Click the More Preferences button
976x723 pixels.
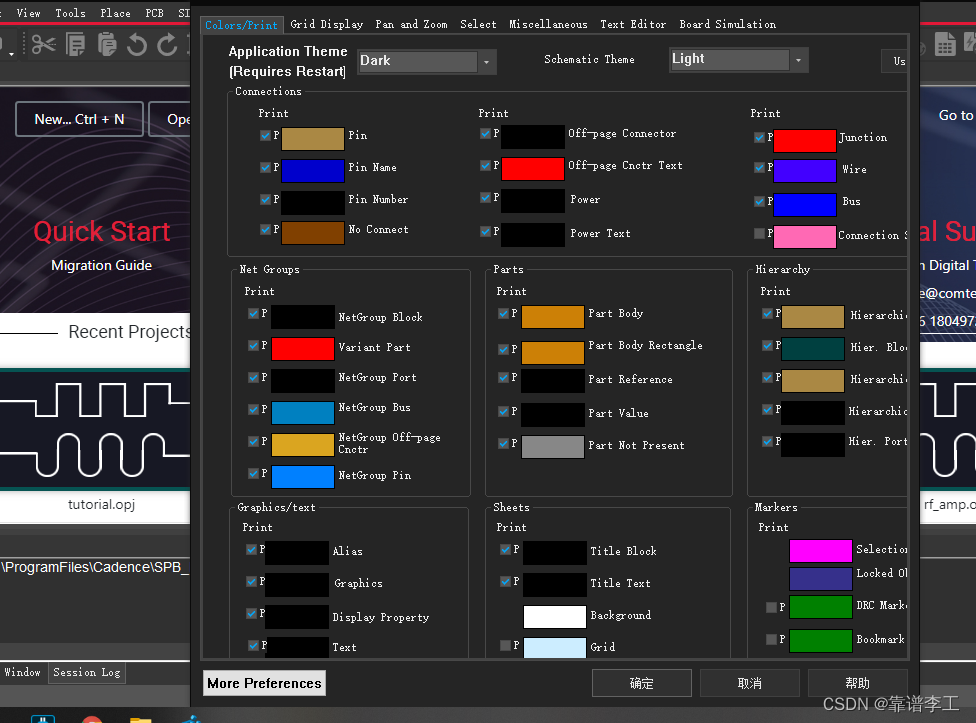[x=265, y=683]
